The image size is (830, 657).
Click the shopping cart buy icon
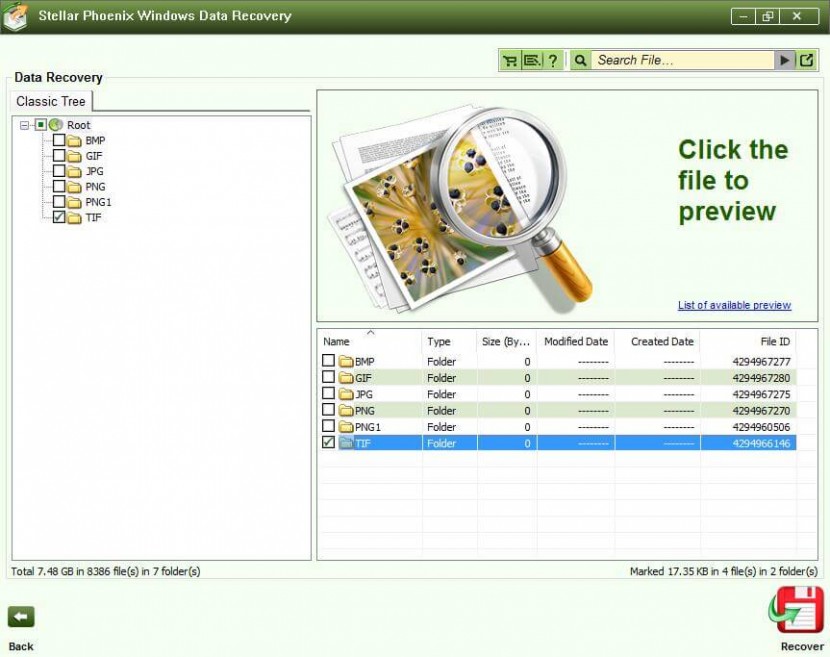point(510,60)
